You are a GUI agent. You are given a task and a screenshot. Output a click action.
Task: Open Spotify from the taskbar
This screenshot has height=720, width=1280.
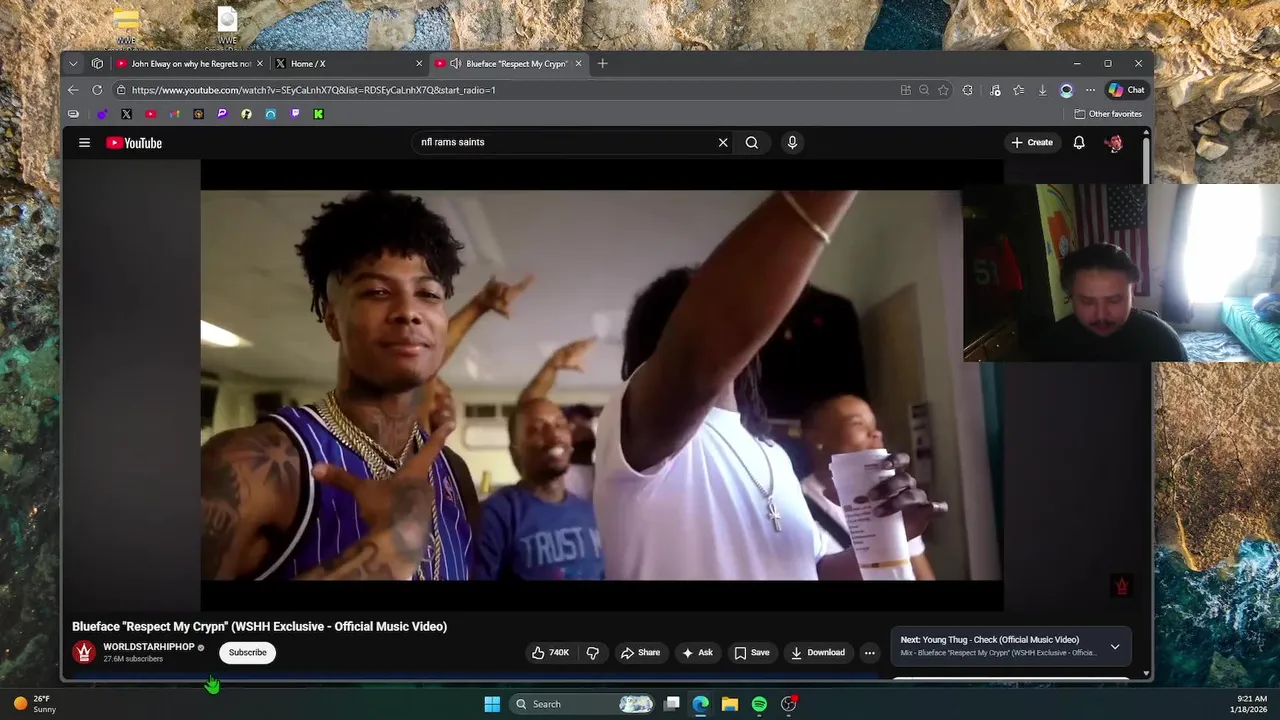(x=759, y=704)
